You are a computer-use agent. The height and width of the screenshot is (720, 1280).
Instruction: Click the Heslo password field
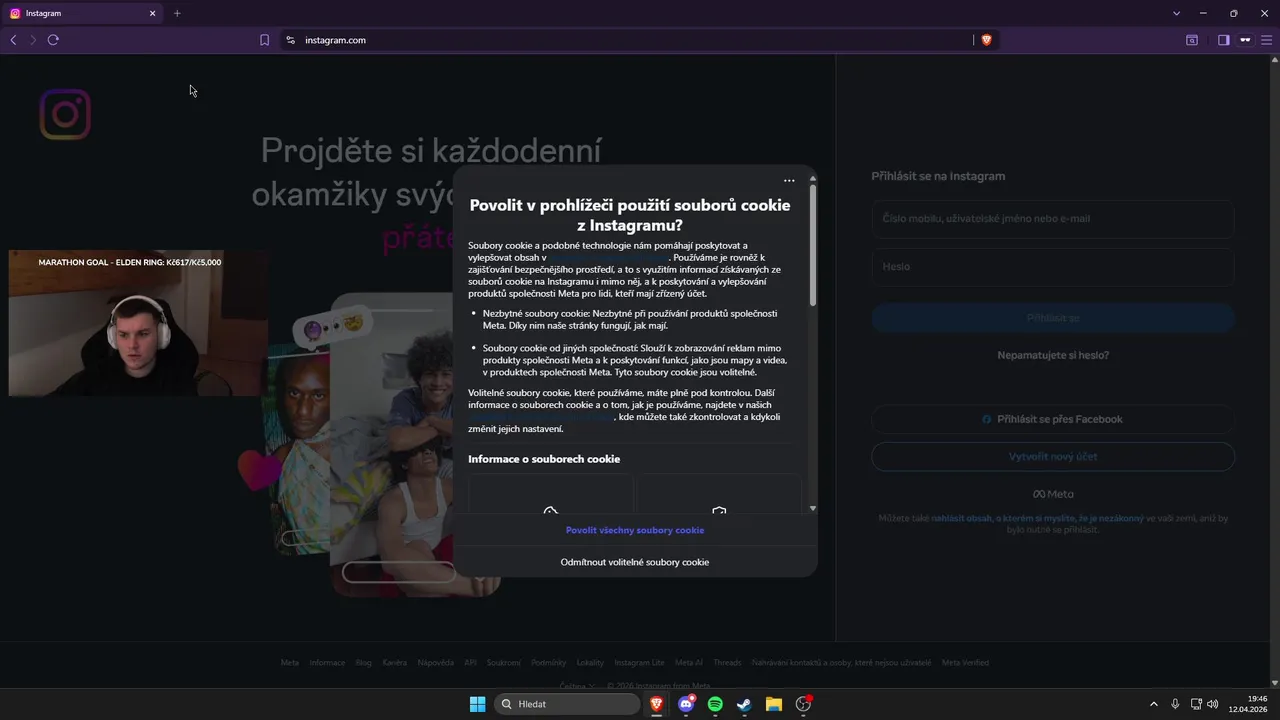(x=1053, y=267)
